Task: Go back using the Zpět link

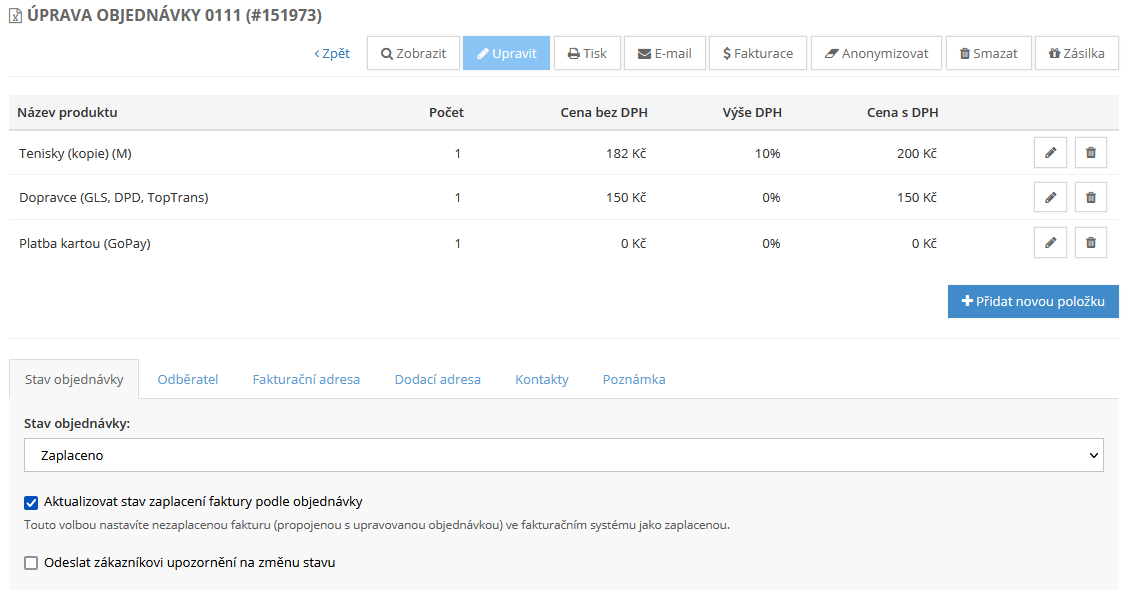Action: (332, 54)
